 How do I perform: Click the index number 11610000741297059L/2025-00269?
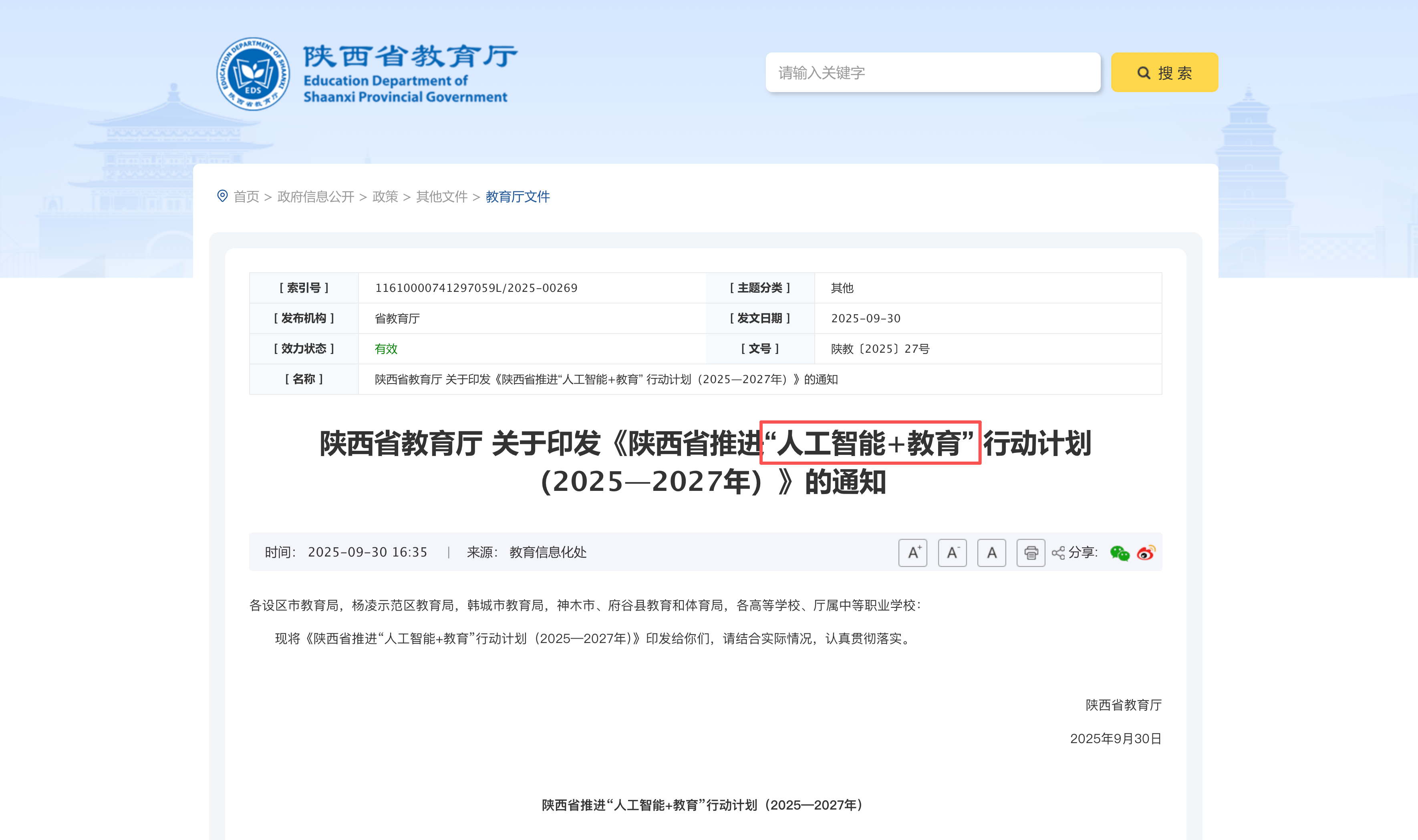476,287
